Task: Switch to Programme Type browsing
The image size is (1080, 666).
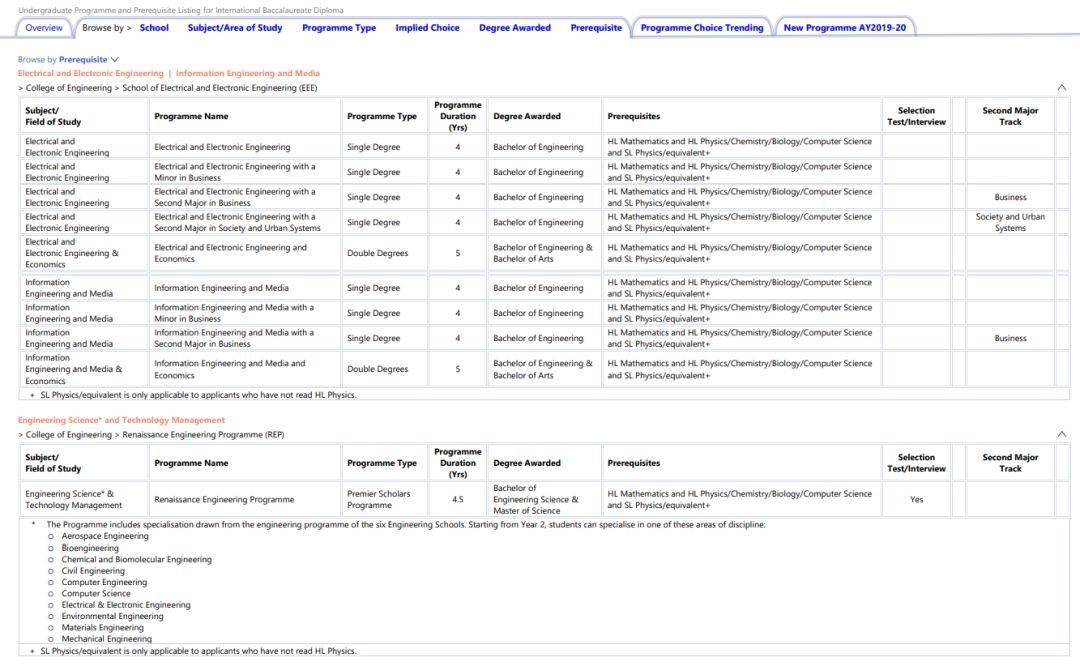Action: click(339, 28)
